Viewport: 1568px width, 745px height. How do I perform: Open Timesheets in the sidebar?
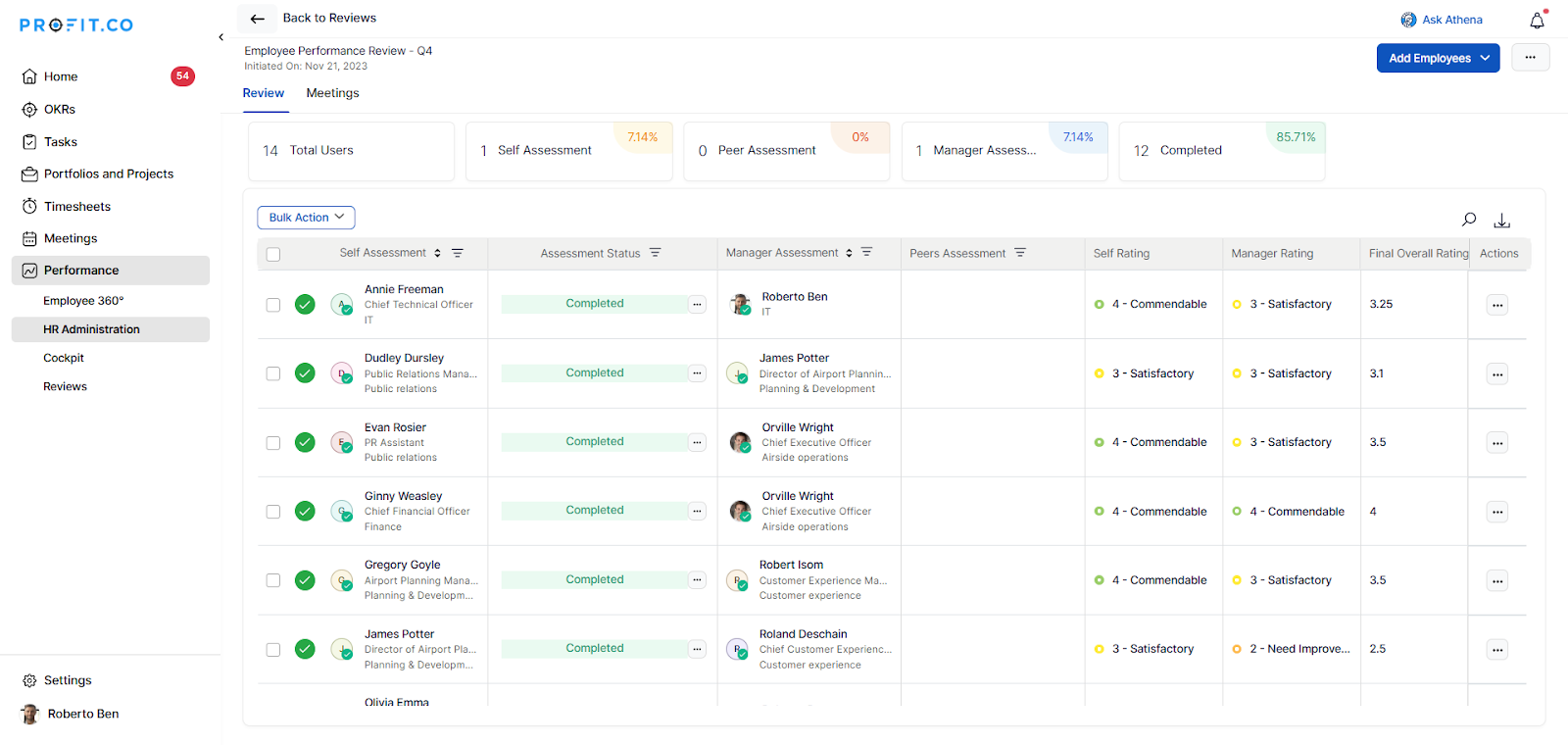pyautogui.click(x=77, y=207)
